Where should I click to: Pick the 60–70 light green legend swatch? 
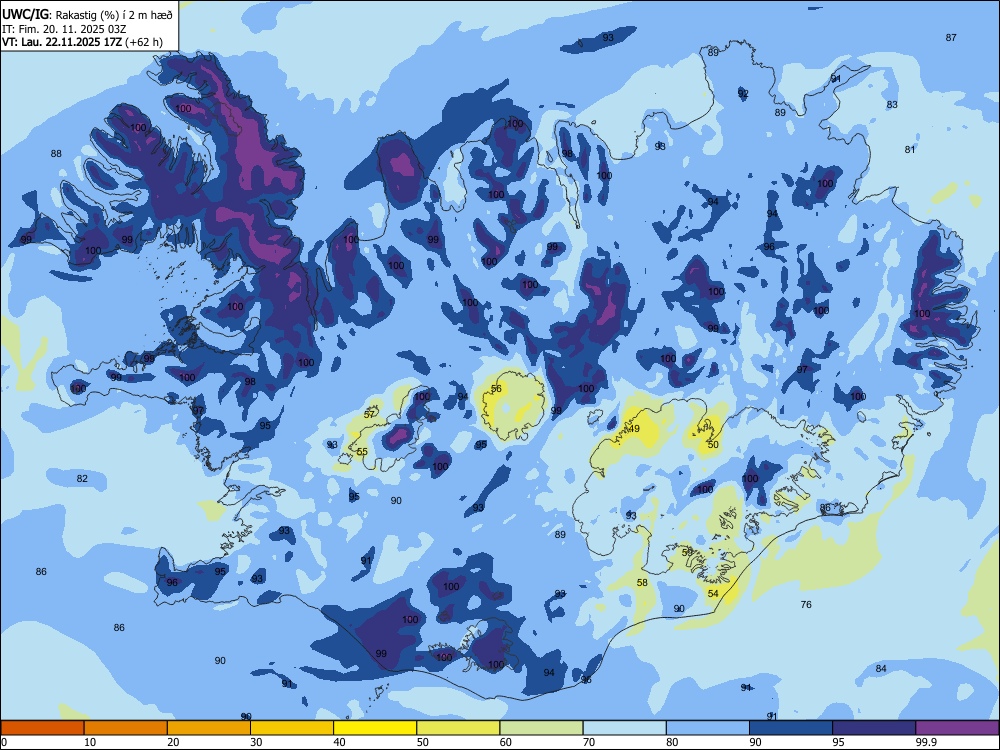[541, 728]
